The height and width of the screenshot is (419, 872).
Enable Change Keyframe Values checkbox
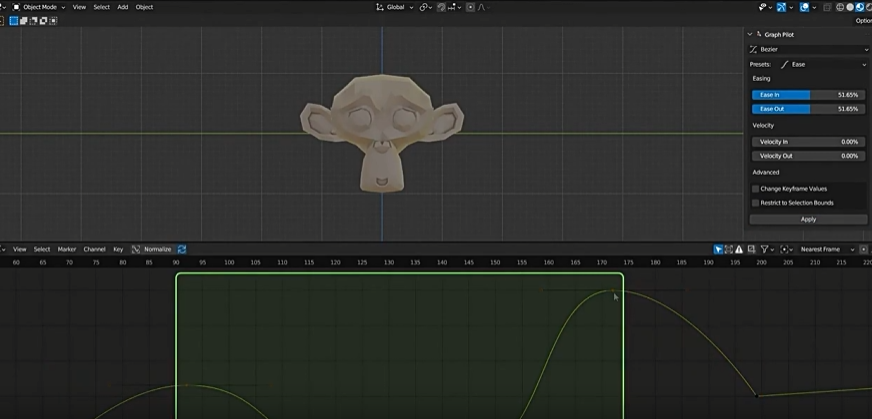point(755,188)
